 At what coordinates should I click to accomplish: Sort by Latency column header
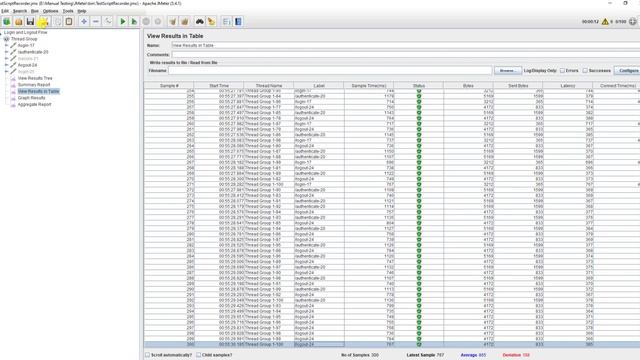(x=568, y=86)
